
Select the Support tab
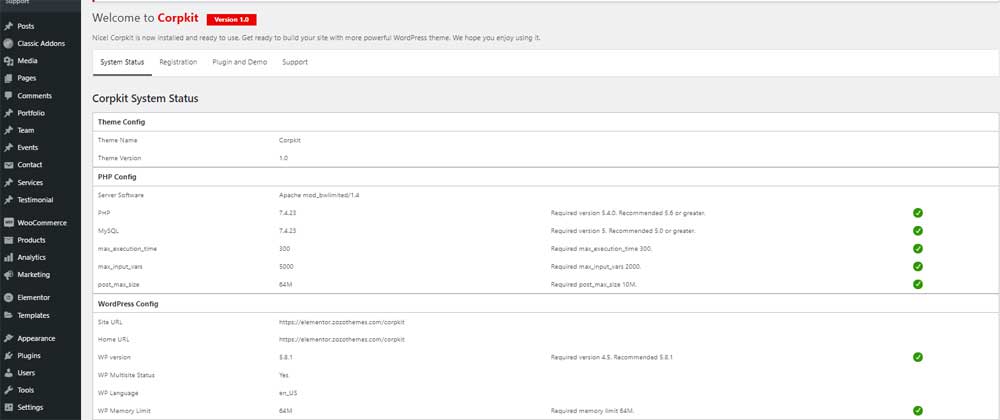pos(295,62)
